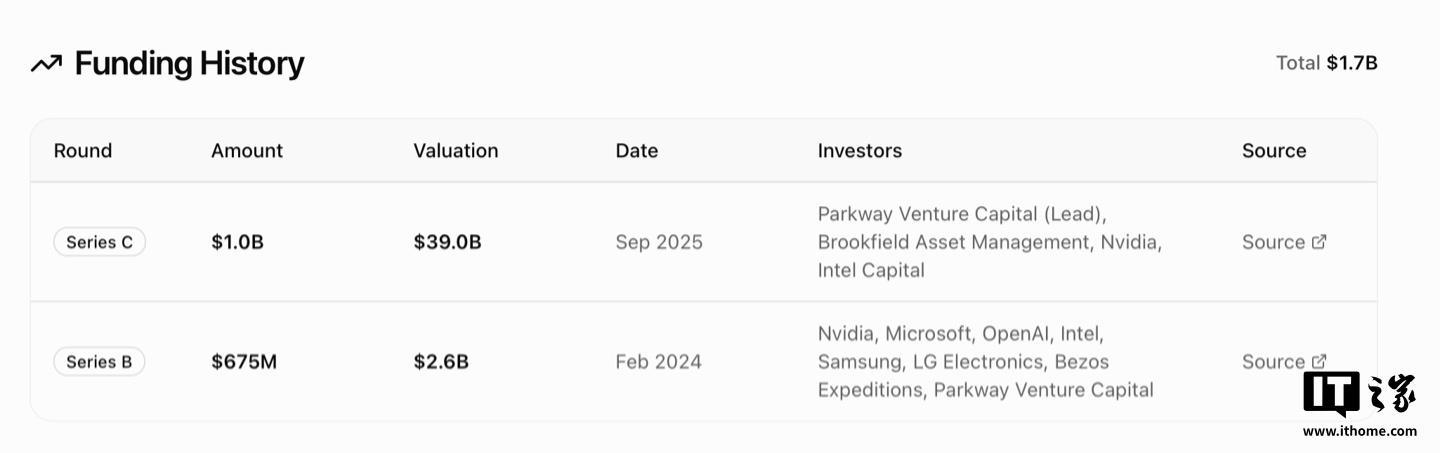The image size is (1440, 453).
Task: Click the Amount column header
Action: [247, 151]
